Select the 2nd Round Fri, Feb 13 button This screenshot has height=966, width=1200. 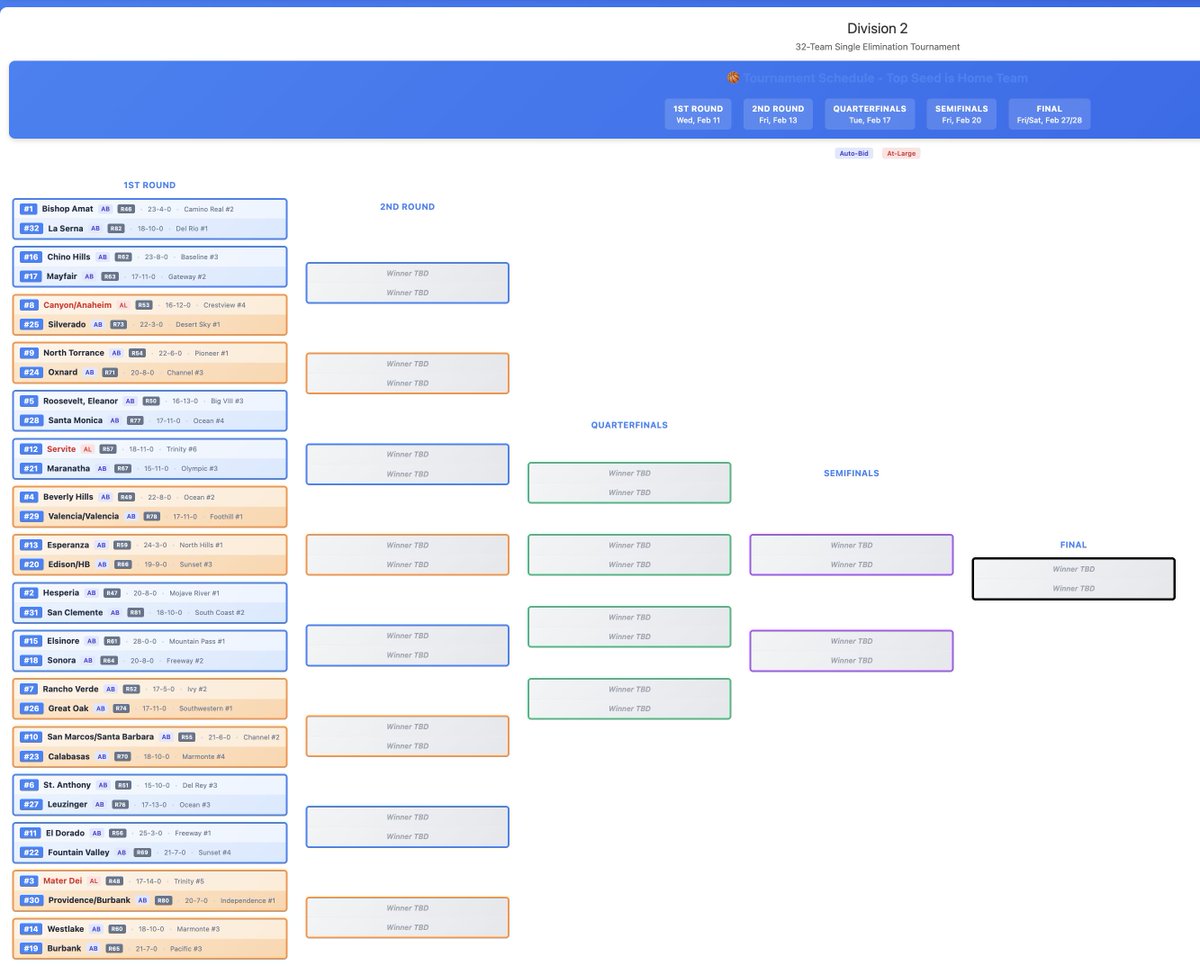(x=778, y=114)
